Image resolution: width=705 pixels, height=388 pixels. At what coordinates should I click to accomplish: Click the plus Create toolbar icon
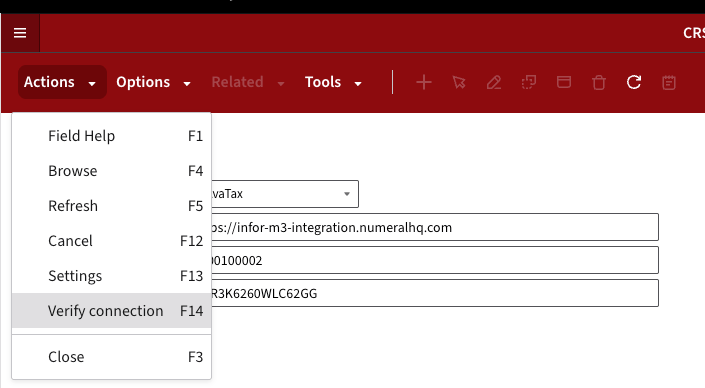point(424,82)
